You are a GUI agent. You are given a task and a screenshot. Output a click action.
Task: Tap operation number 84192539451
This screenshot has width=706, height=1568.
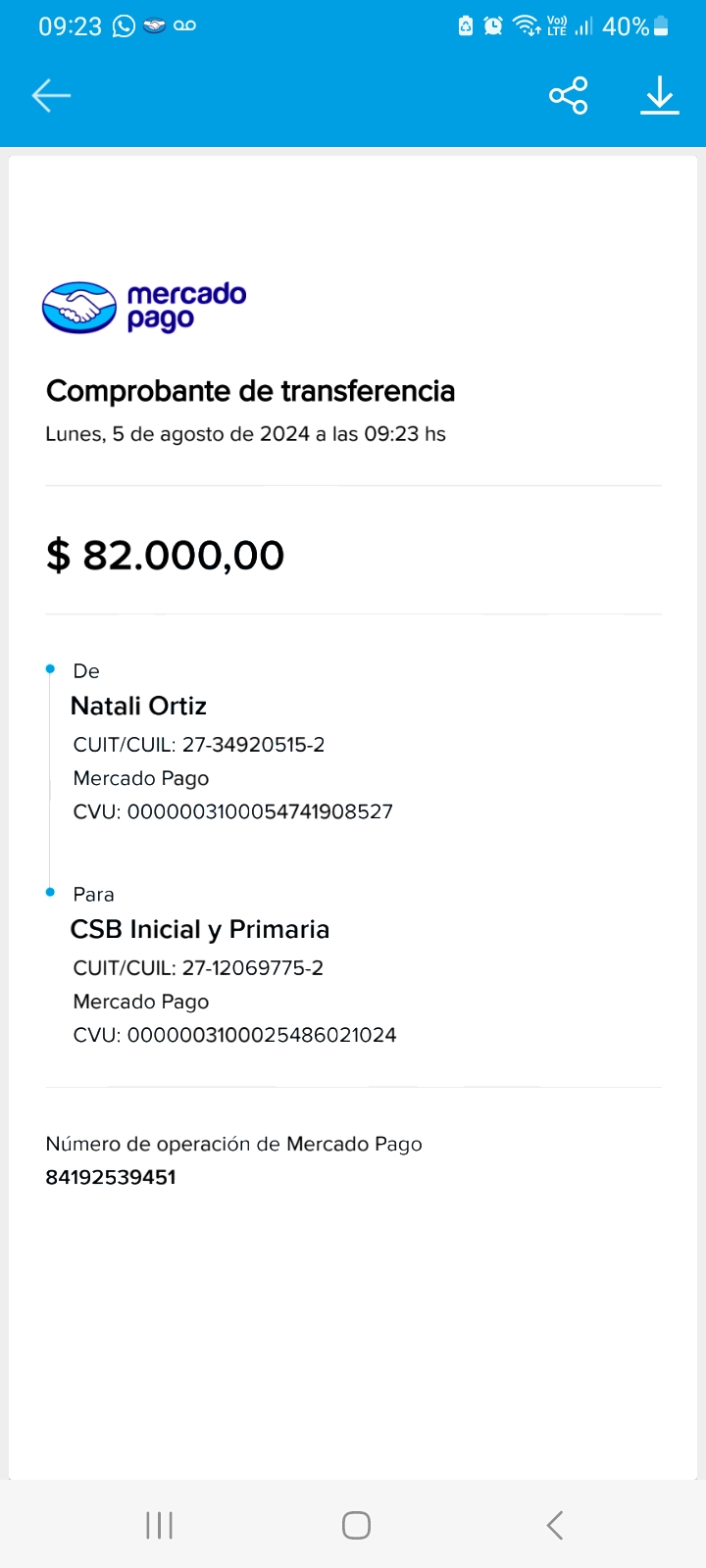click(111, 1177)
